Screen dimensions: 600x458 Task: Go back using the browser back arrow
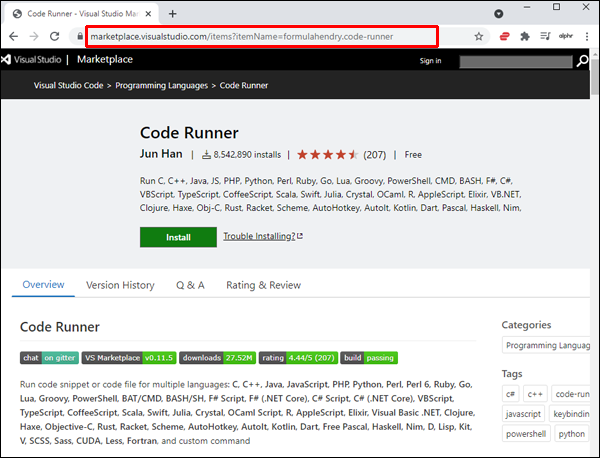13,36
